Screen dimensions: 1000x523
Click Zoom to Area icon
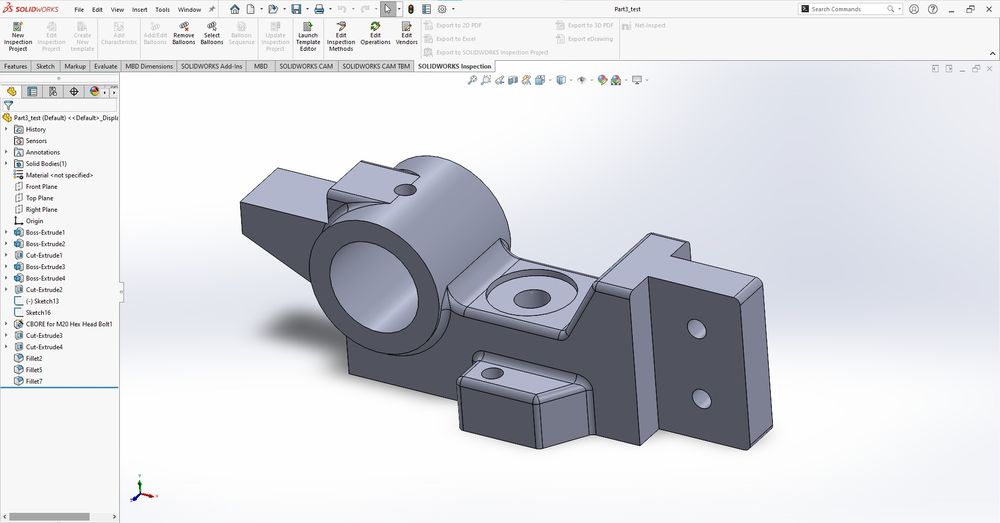coord(486,80)
